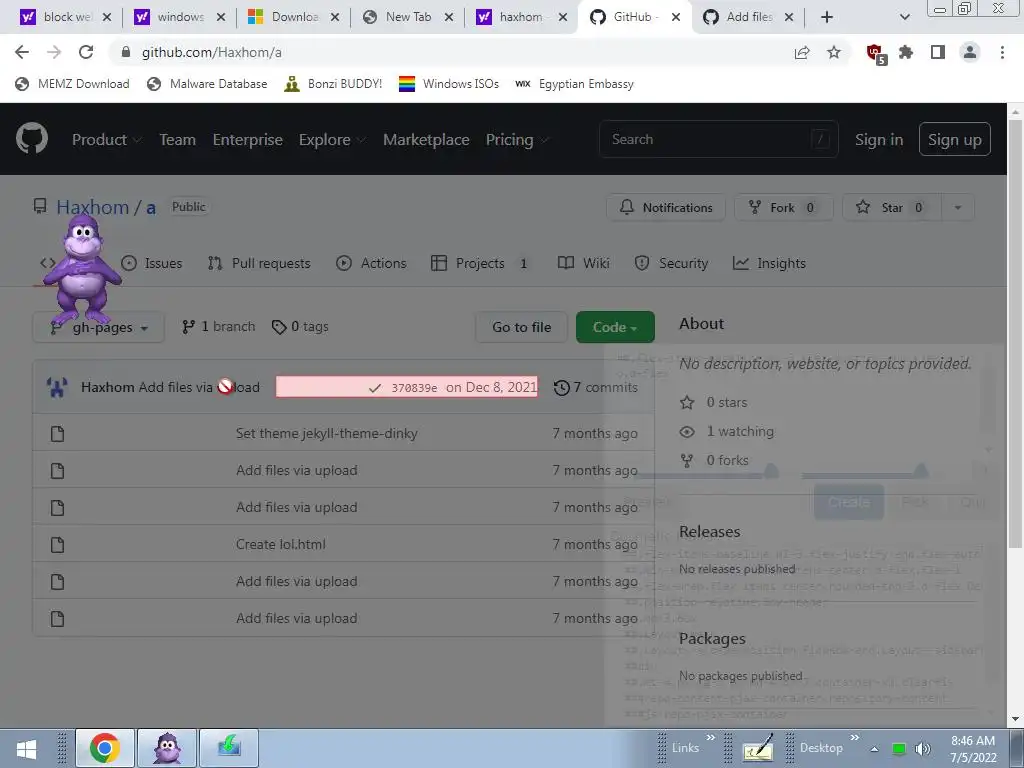Open the Issues tab
Screen dimensions: 1024x768
pyautogui.click(x=152, y=263)
